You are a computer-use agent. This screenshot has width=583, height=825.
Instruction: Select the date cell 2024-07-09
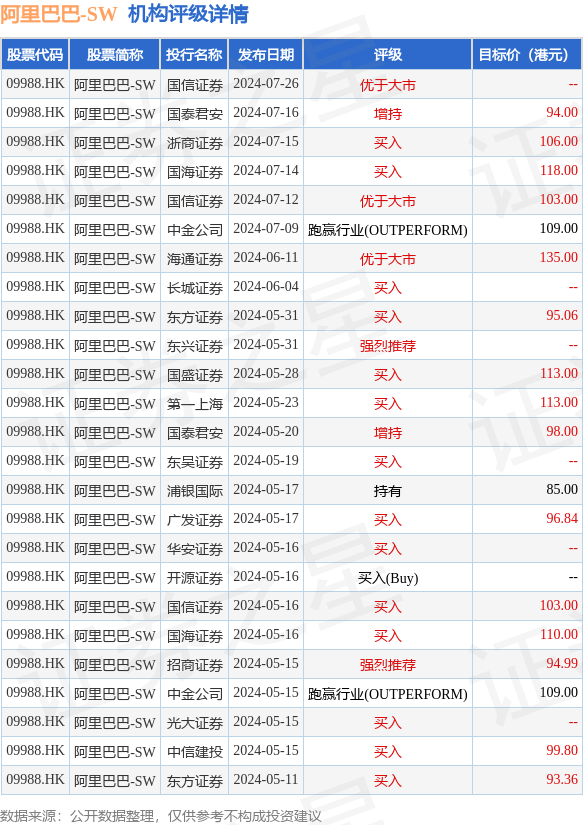[266, 228]
